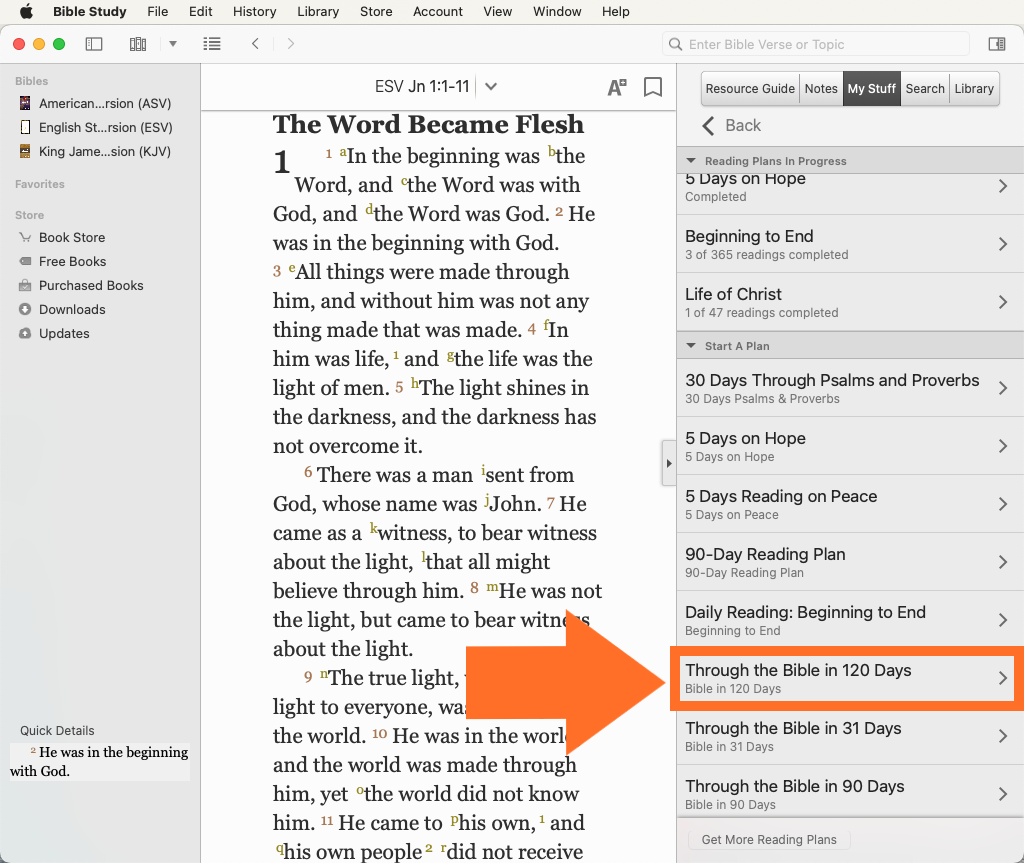Click the Back button in My Stuff
The height and width of the screenshot is (863, 1024).
(x=732, y=125)
